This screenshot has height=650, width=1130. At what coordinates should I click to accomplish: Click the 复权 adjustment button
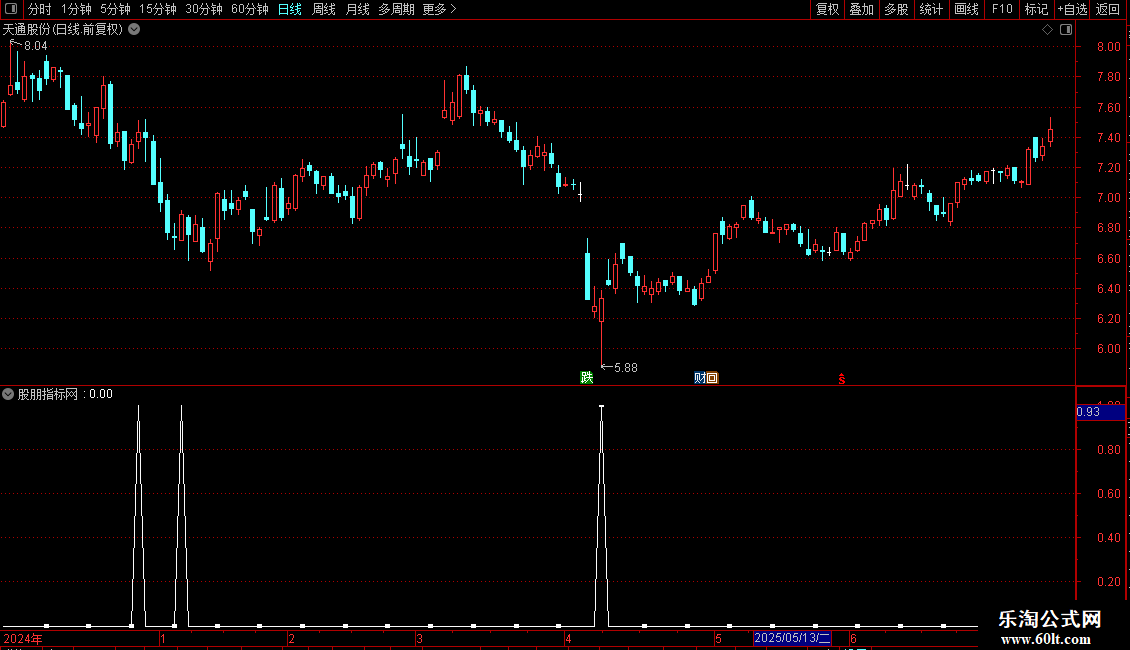click(x=827, y=9)
